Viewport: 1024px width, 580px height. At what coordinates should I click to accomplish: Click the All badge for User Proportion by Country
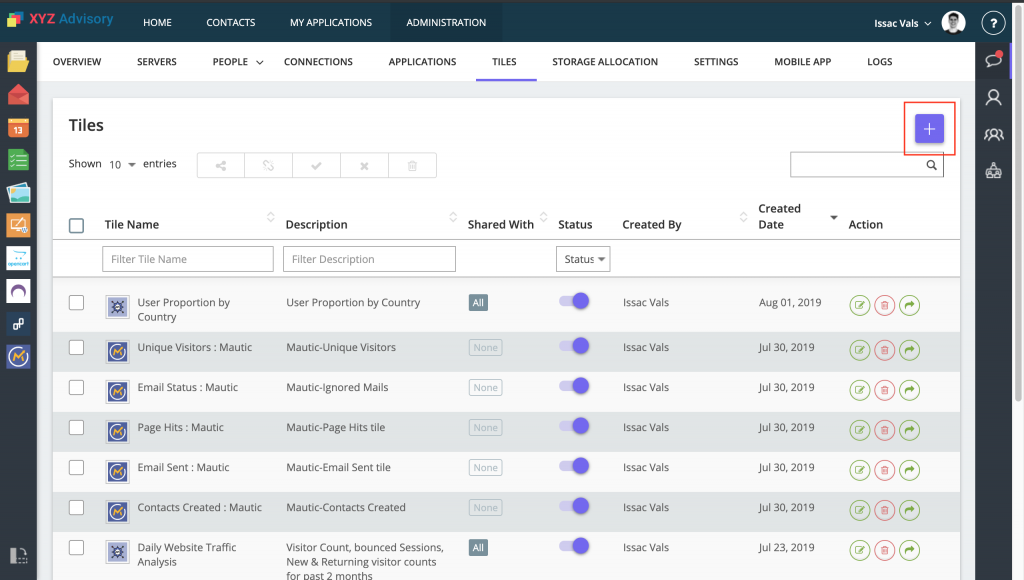pos(478,302)
